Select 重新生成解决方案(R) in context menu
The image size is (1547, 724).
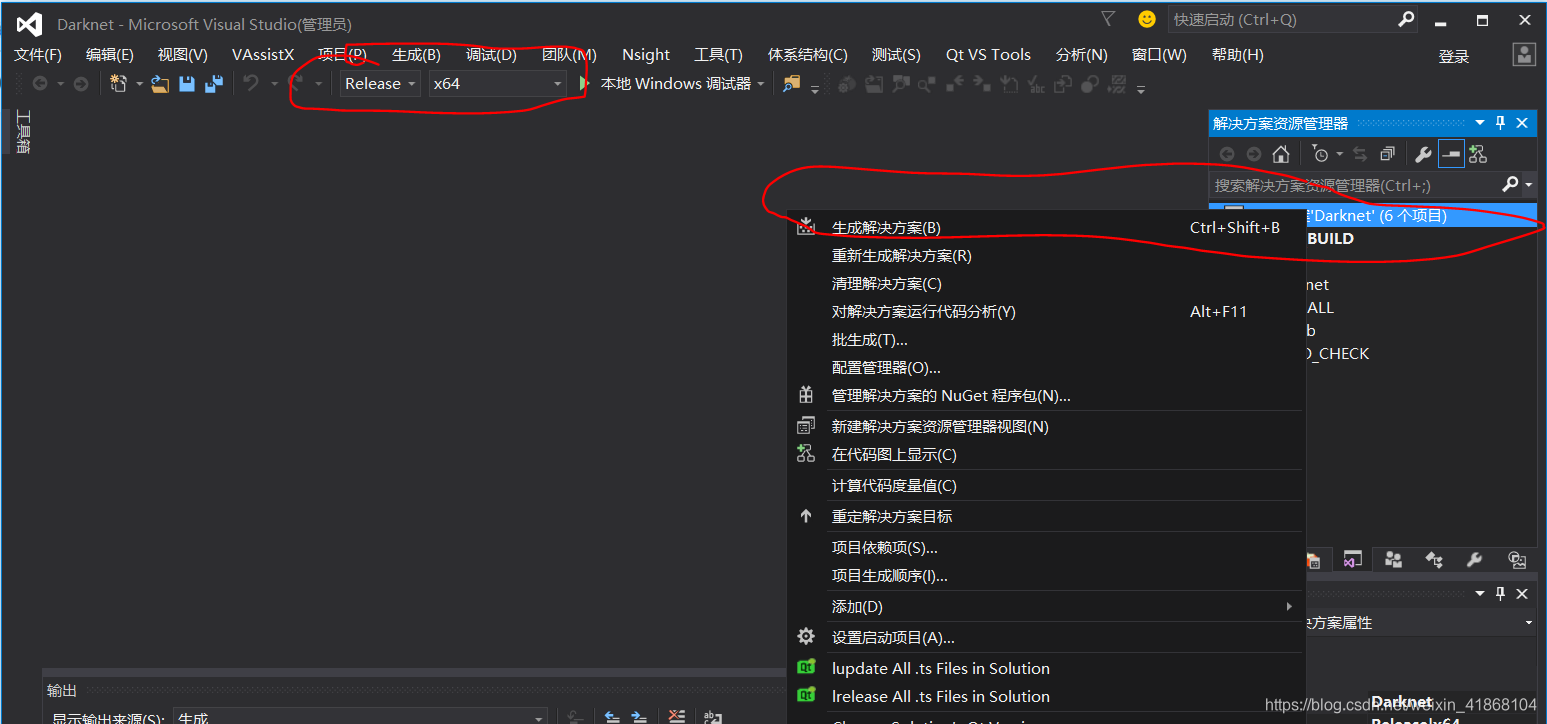tap(1045, 256)
